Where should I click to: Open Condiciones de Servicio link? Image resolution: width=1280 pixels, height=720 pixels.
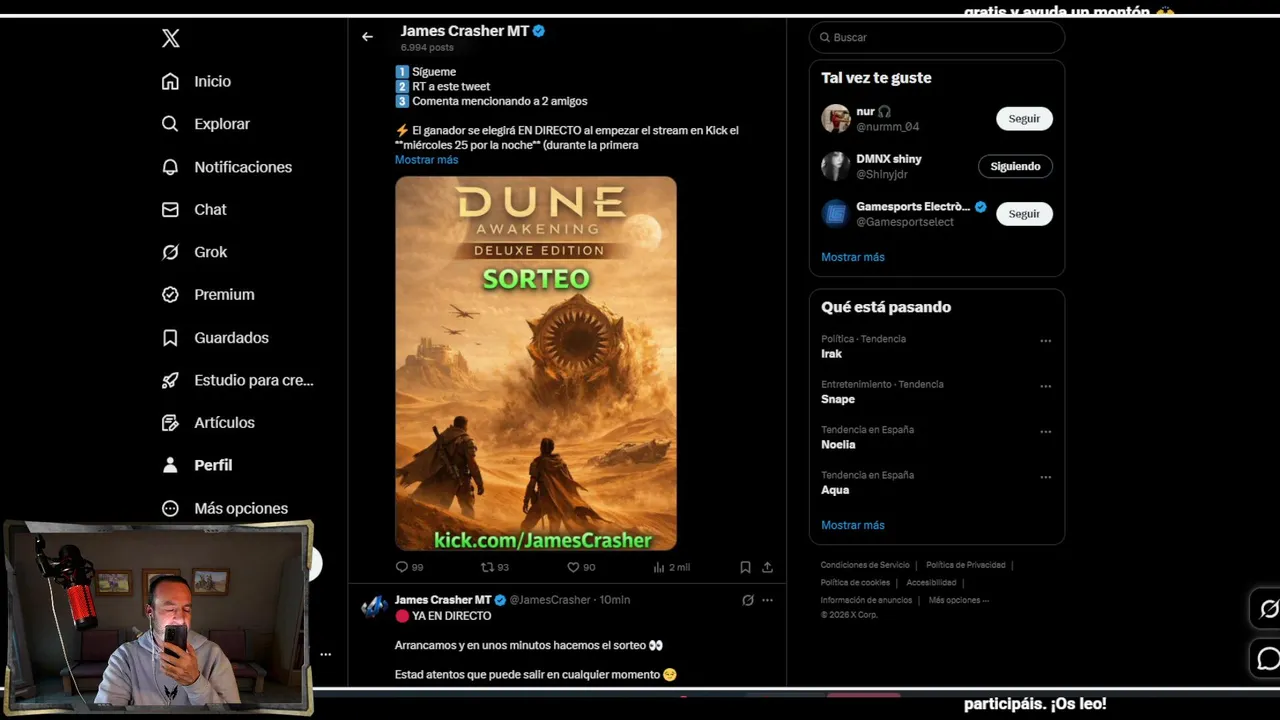click(x=865, y=565)
